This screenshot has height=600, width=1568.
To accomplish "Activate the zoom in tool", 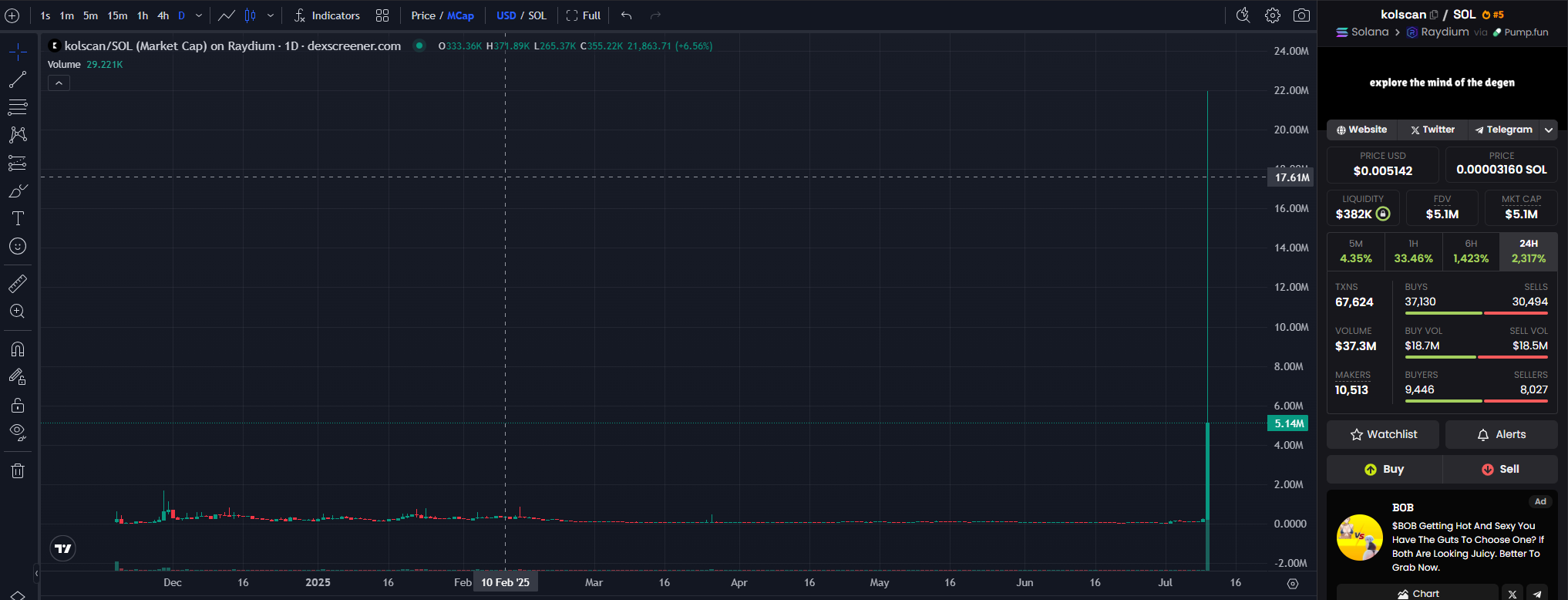I will click(18, 312).
